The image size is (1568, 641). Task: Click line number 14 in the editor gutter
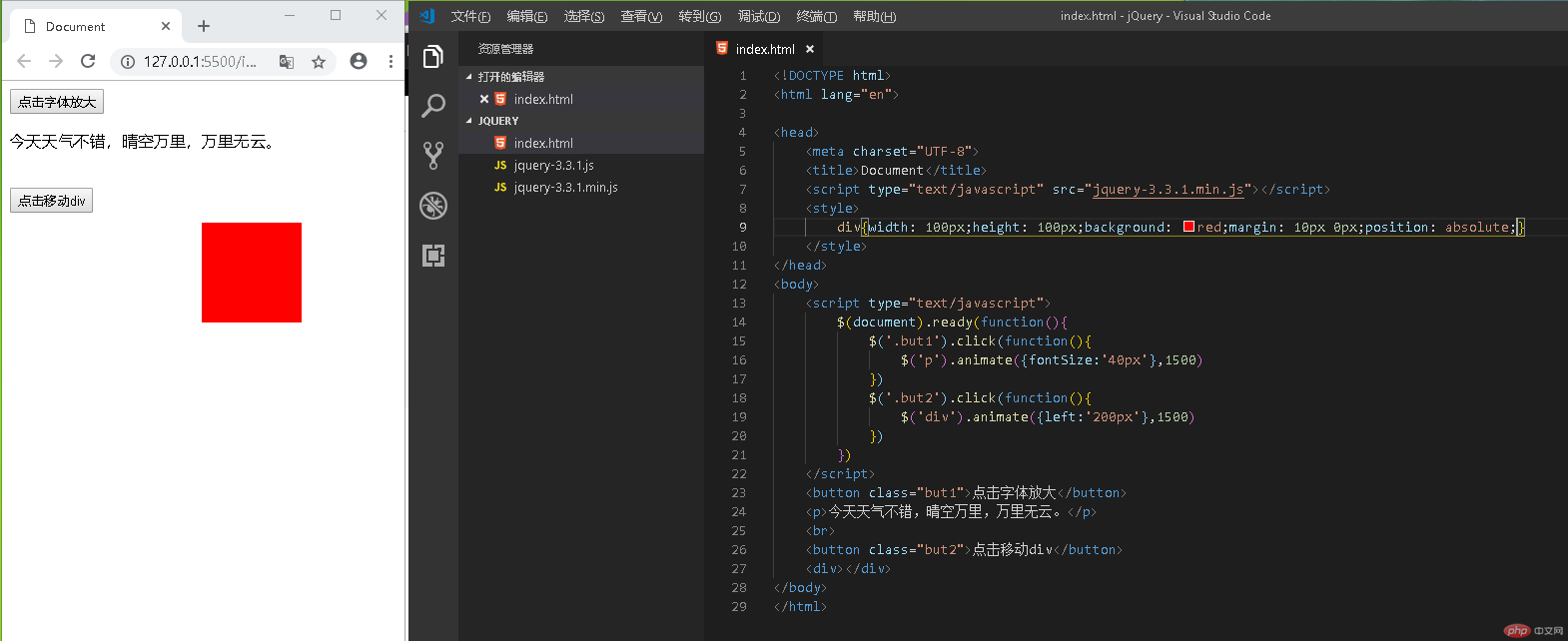739,321
